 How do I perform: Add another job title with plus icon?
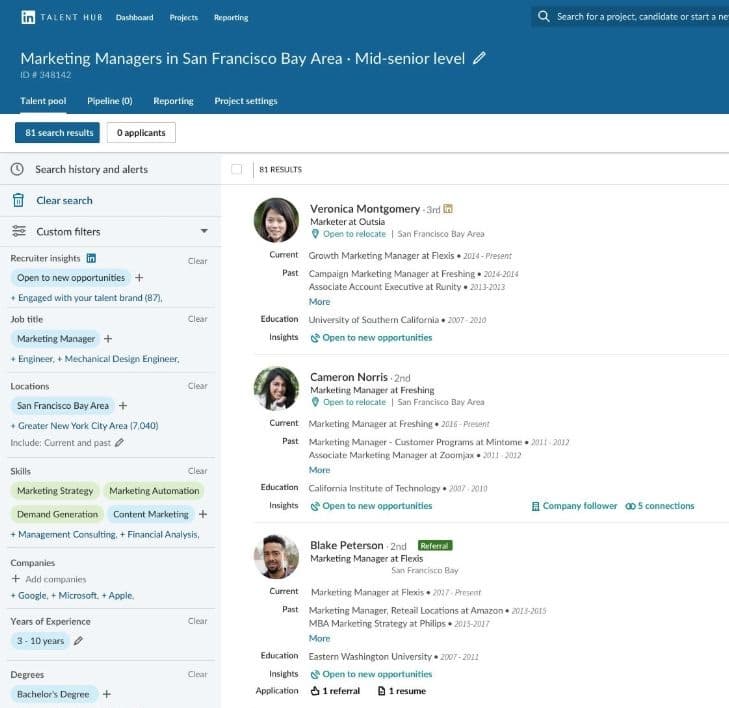coord(108,338)
